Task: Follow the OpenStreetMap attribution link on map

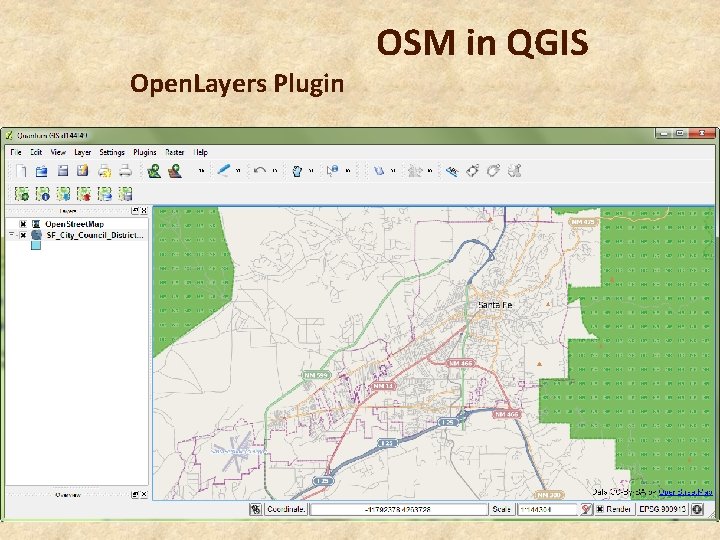Action: point(685,492)
